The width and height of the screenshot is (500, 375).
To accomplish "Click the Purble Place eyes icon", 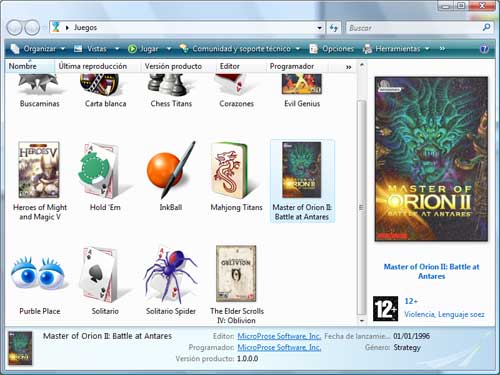I will [x=39, y=273].
